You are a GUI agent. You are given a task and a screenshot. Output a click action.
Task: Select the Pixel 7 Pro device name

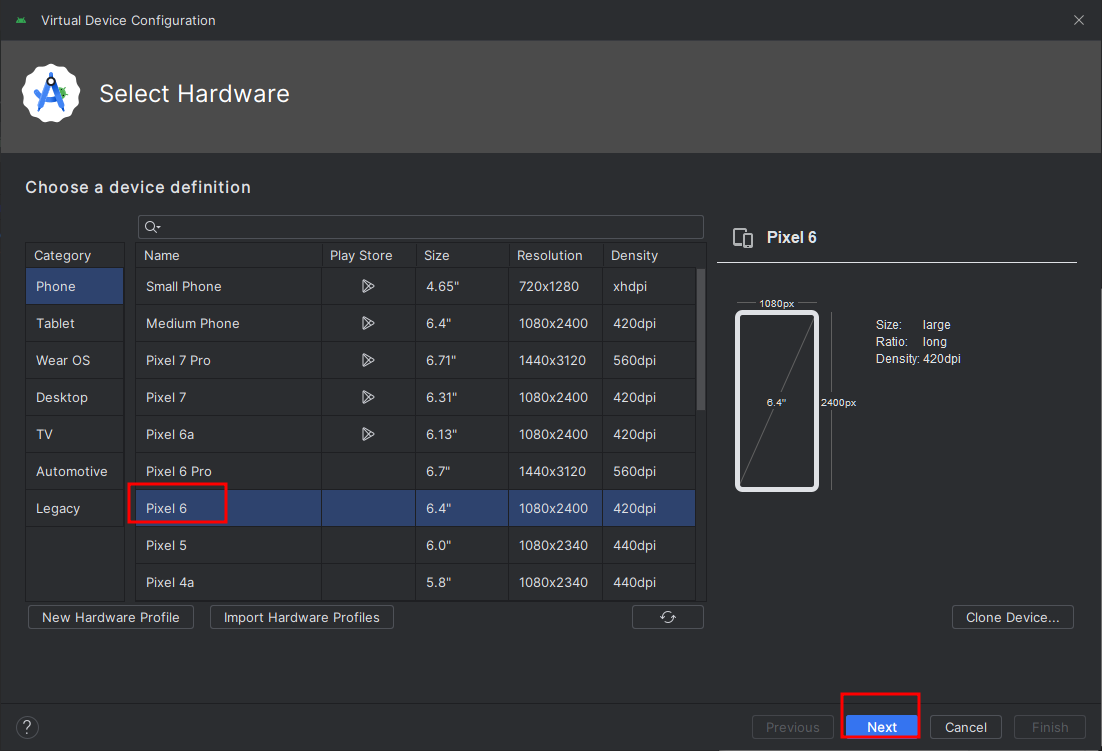point(178,360)
